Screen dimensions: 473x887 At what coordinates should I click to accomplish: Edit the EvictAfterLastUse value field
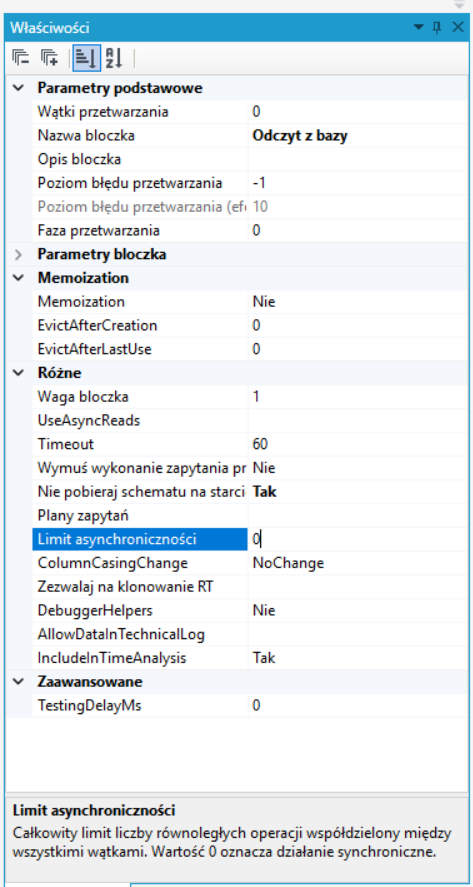coord(357,350)
